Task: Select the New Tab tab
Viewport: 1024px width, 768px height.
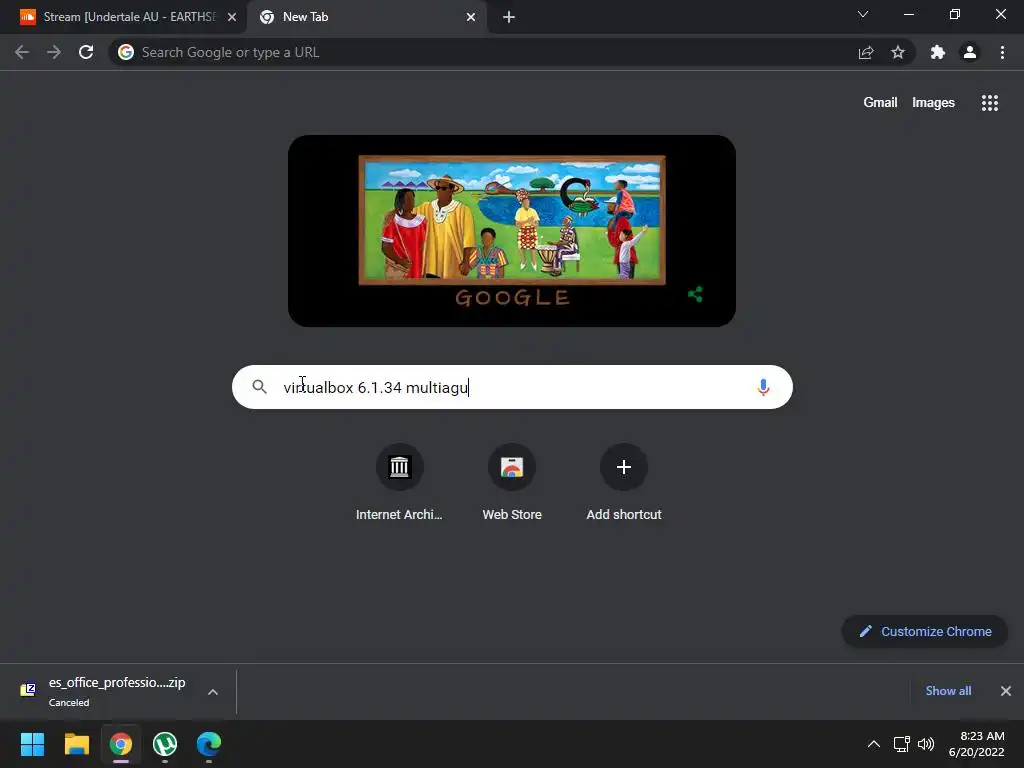Action: tap(366, 17)
